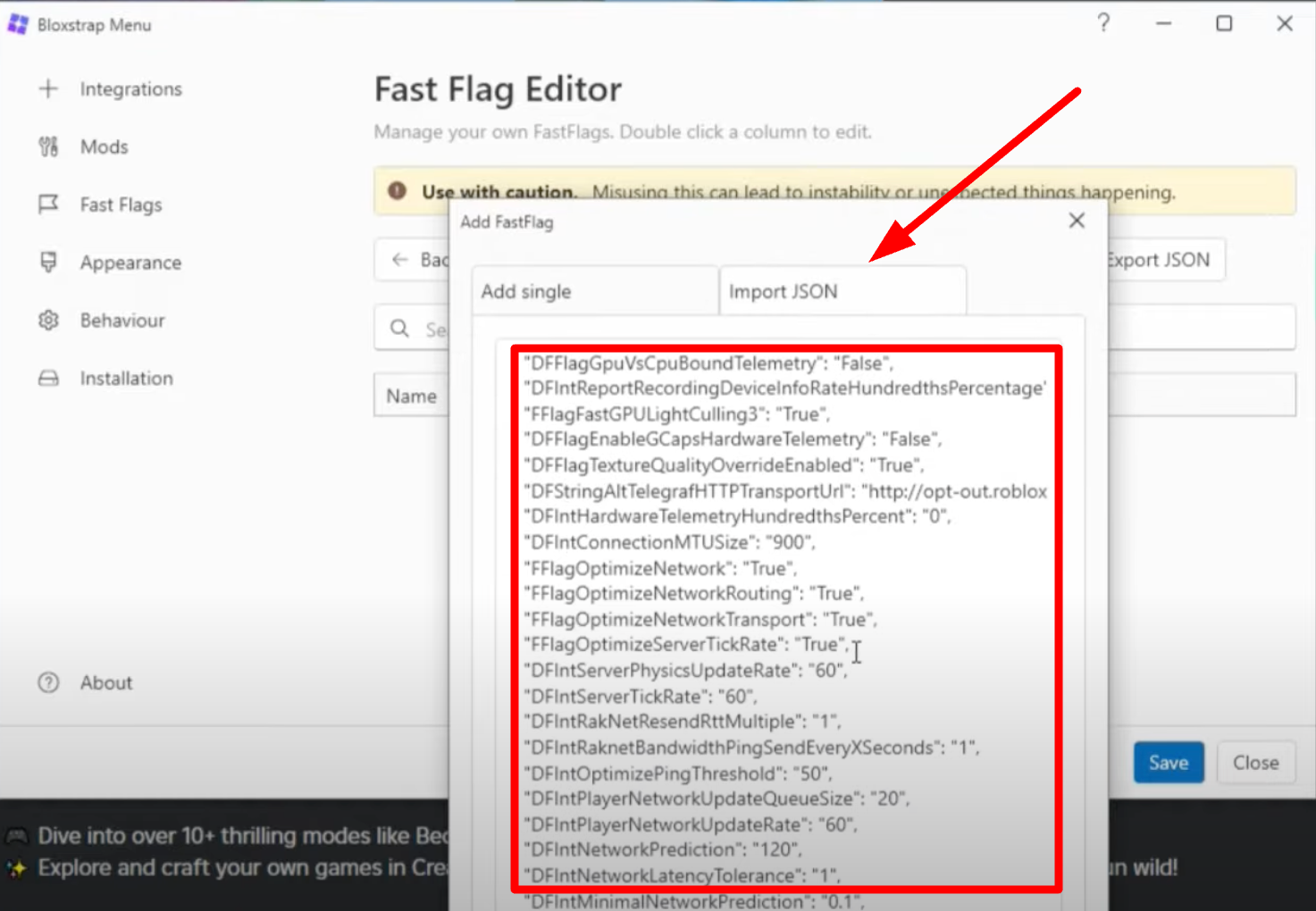Open help via the question mark

tap(1104, 23)
